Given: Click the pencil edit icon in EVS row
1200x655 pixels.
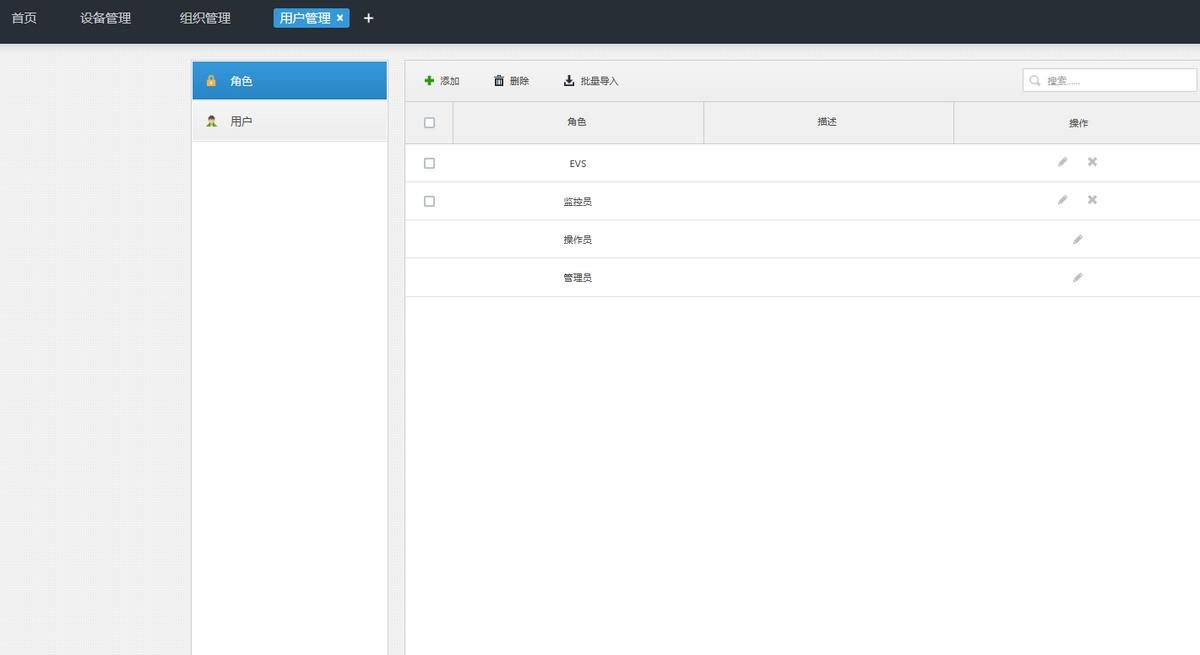Looking at the screenshot, I should point(1063,162).
